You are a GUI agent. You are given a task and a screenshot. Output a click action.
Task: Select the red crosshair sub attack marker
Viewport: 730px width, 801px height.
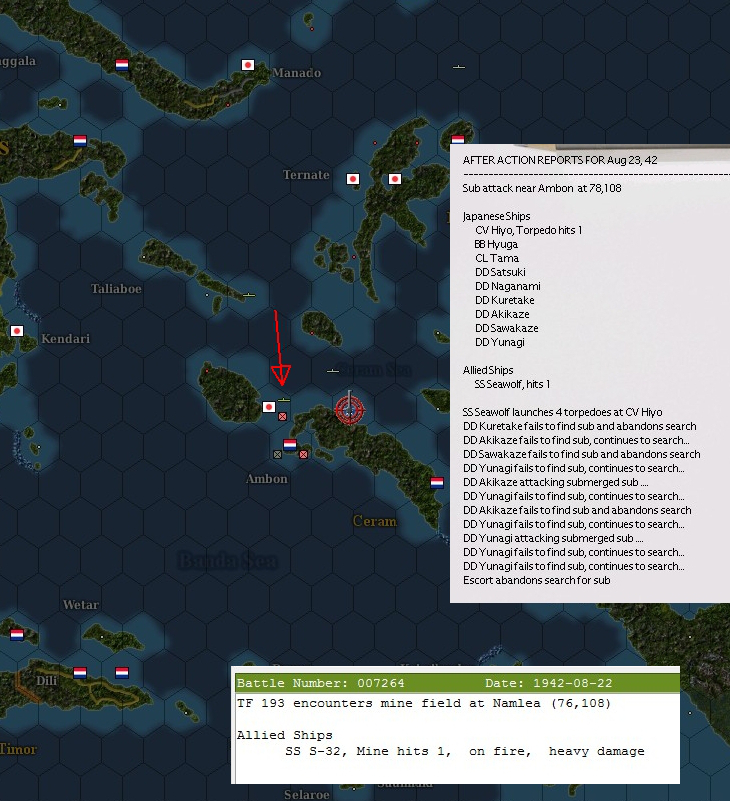click(349, 409)
